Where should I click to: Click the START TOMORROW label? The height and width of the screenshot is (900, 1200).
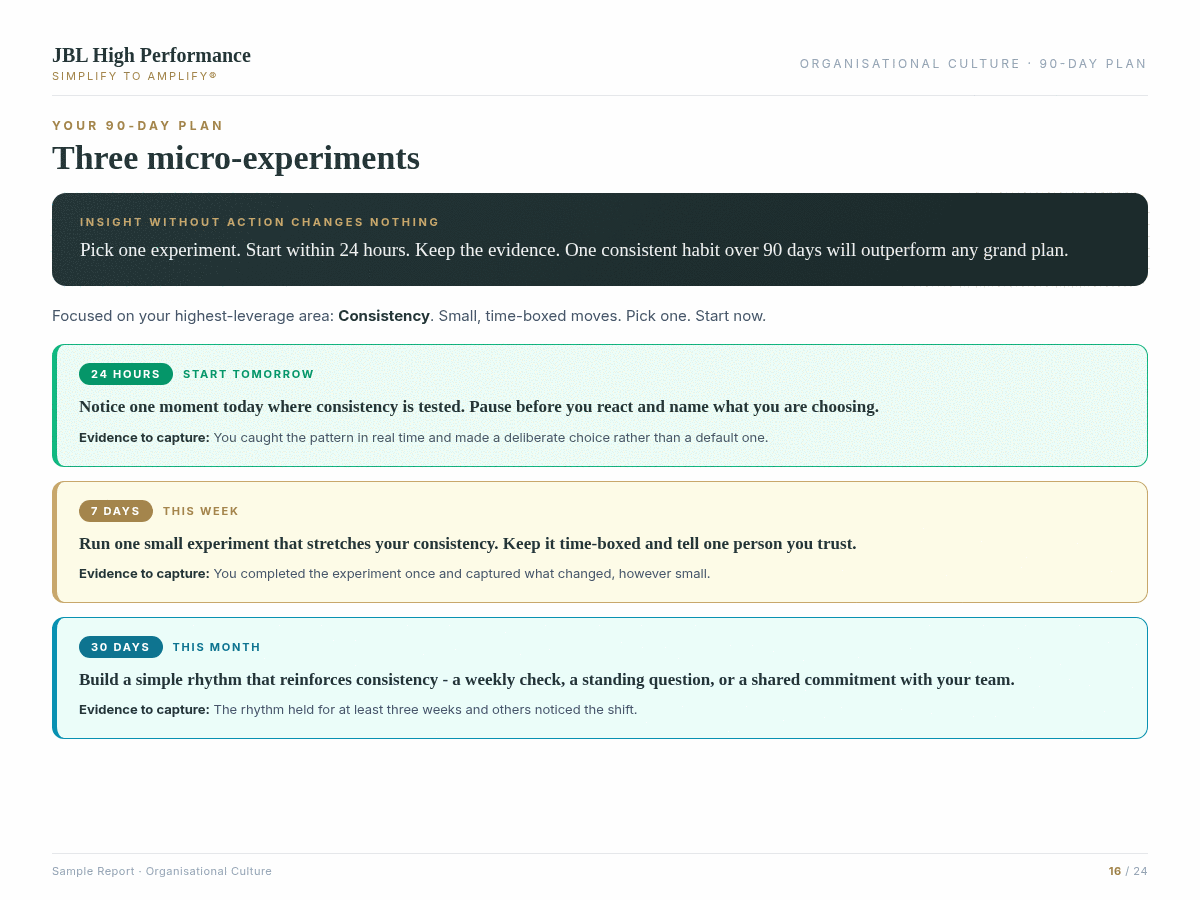(249, 374)
